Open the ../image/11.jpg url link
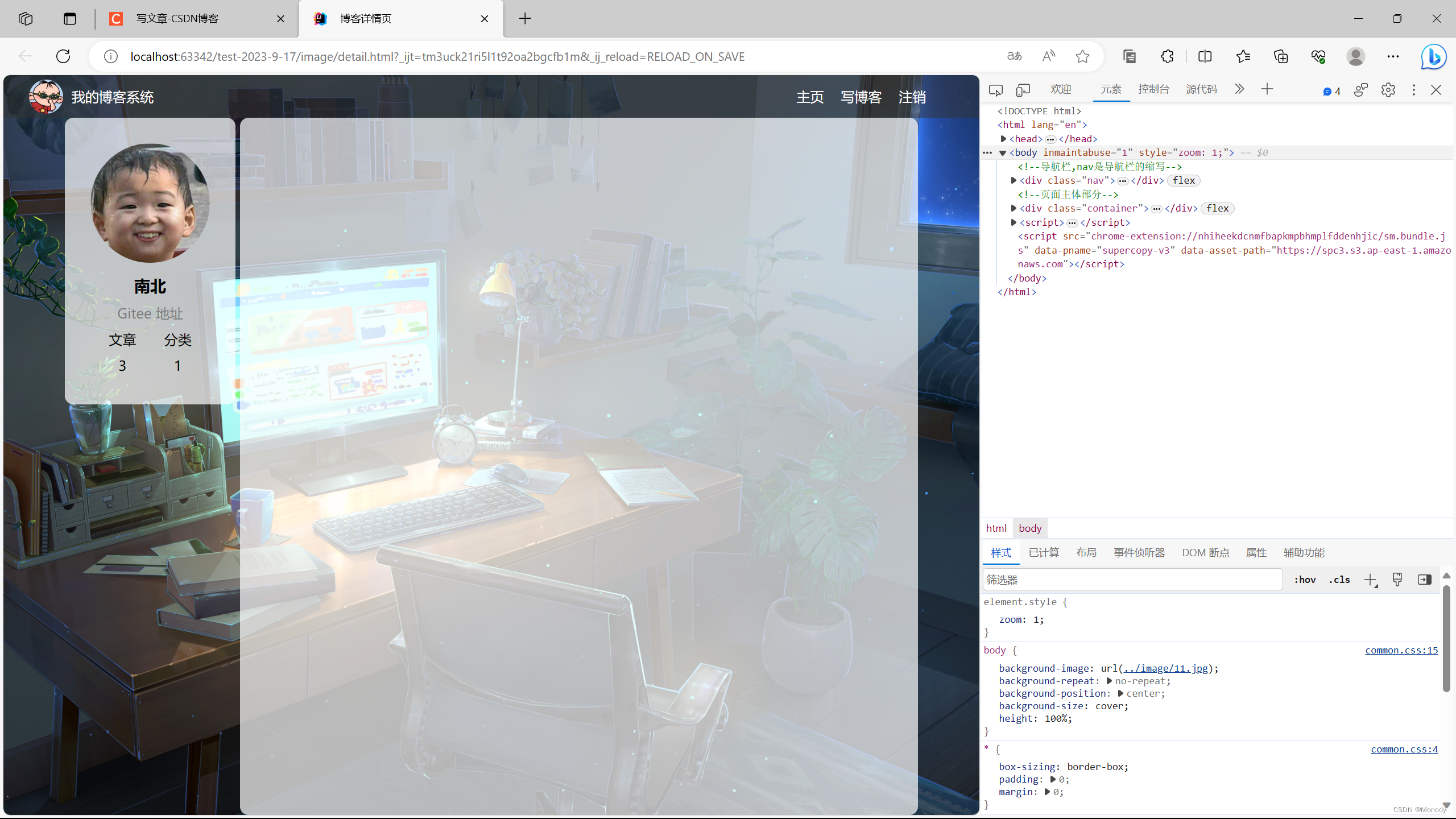Image resolution: width=1456 pixels, height=819 pixels. (1166, 668)
